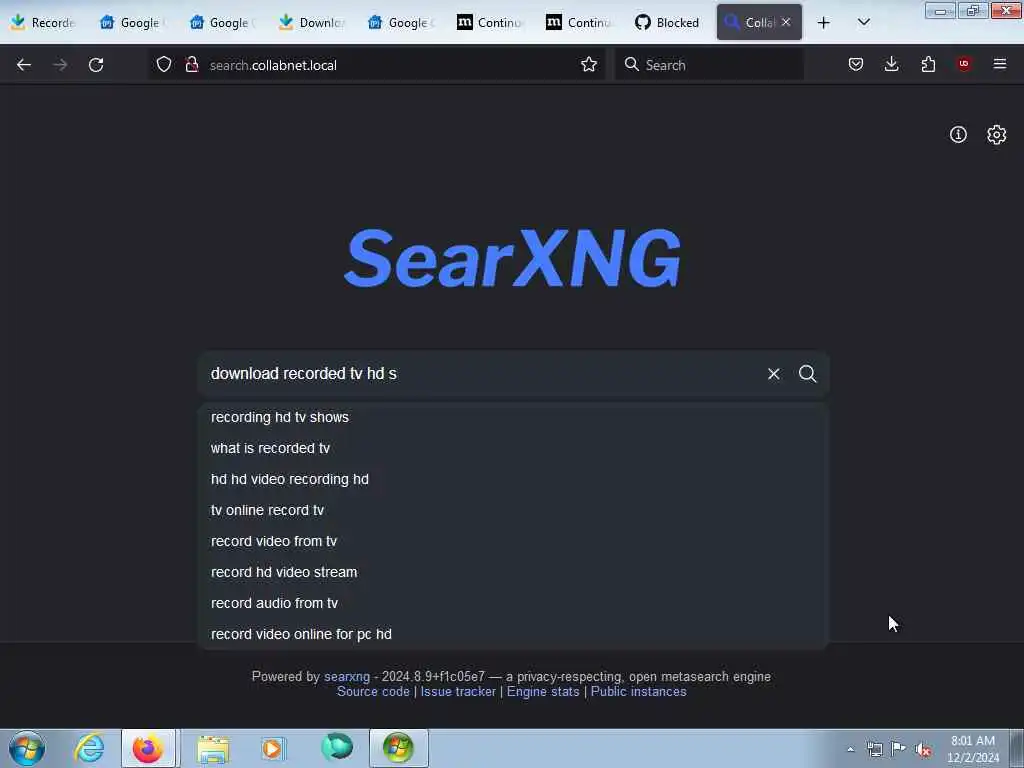The width and height of the screenshot is (1024, 768).
Task: Submit search with the magnifier icon
Action: [808, 374]
